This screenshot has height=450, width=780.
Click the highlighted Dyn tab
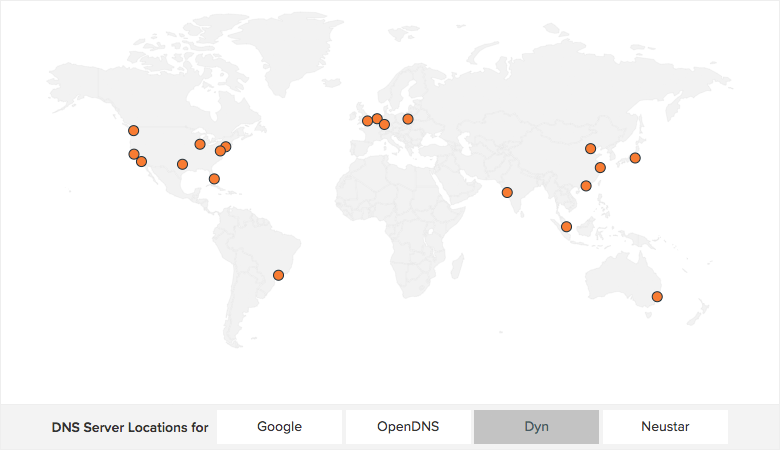536,427
